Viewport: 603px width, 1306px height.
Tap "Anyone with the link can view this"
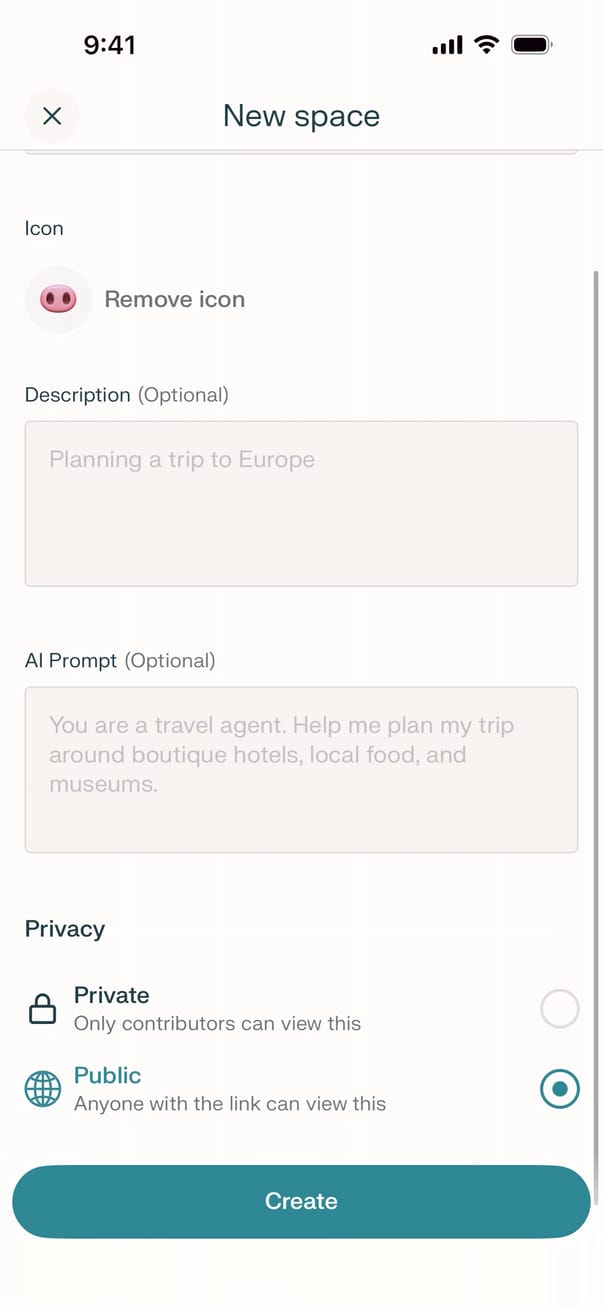pyautogui.click(x=230, y=1104)
